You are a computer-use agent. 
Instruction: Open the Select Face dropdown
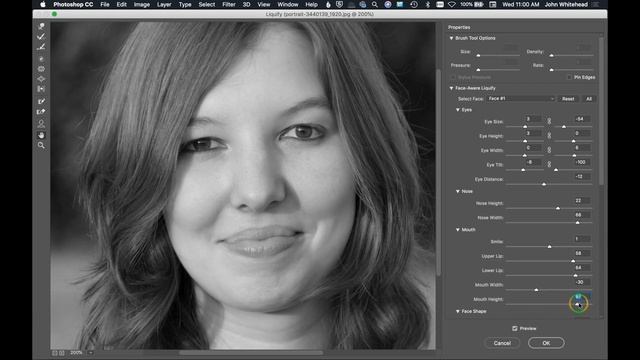(x=521, y=99)
